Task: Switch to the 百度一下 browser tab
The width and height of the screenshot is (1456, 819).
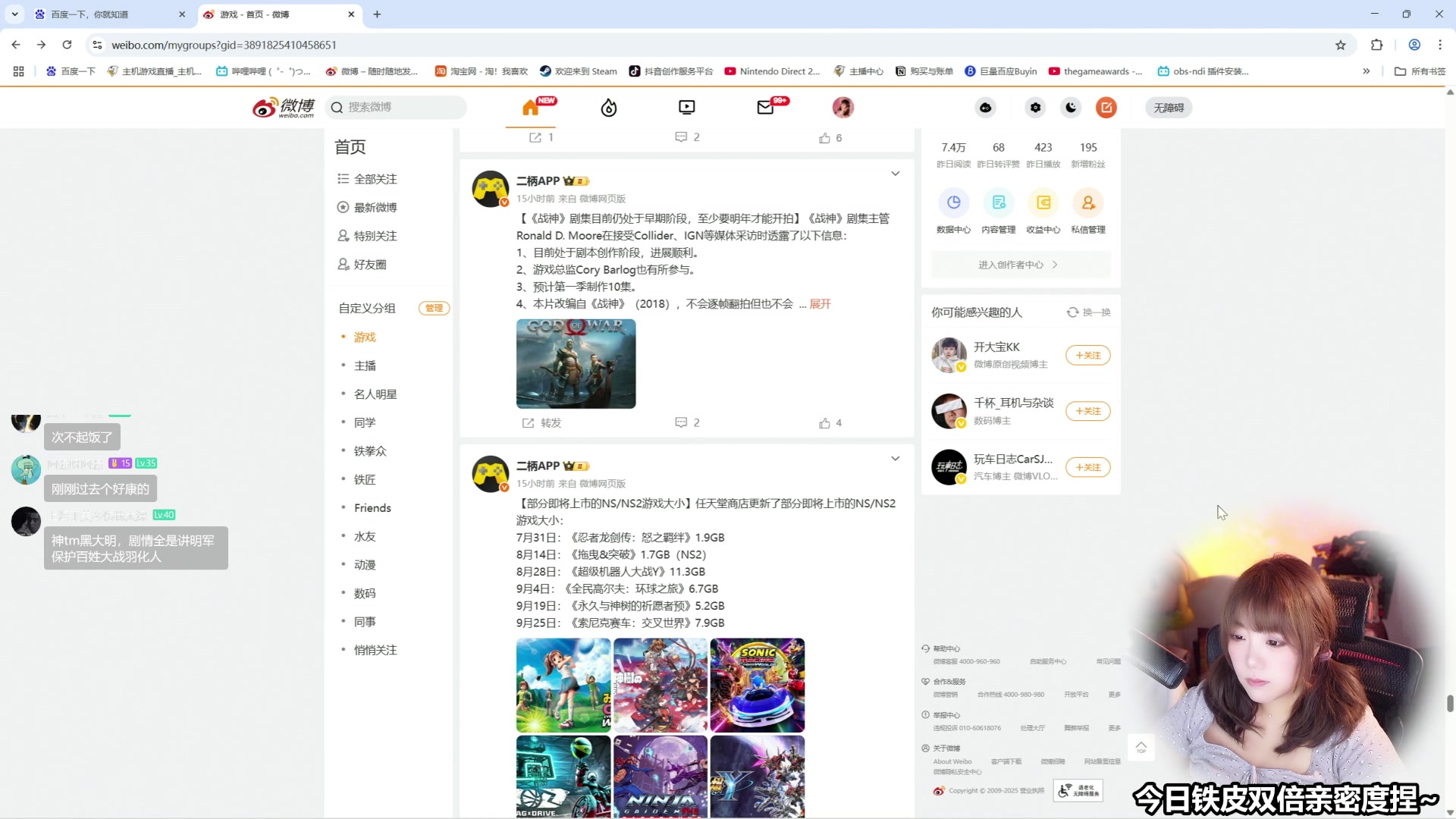Action: tap(109, 14)
